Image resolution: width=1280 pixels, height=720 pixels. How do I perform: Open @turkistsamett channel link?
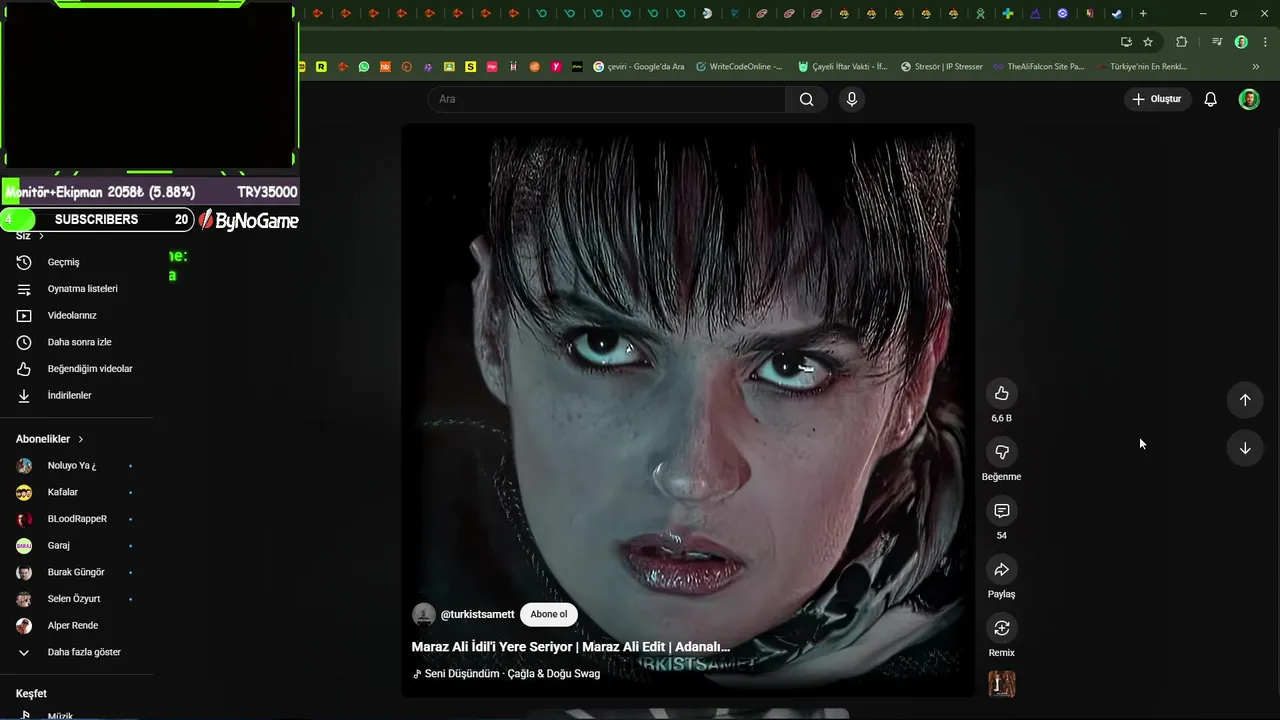point(477,614)
